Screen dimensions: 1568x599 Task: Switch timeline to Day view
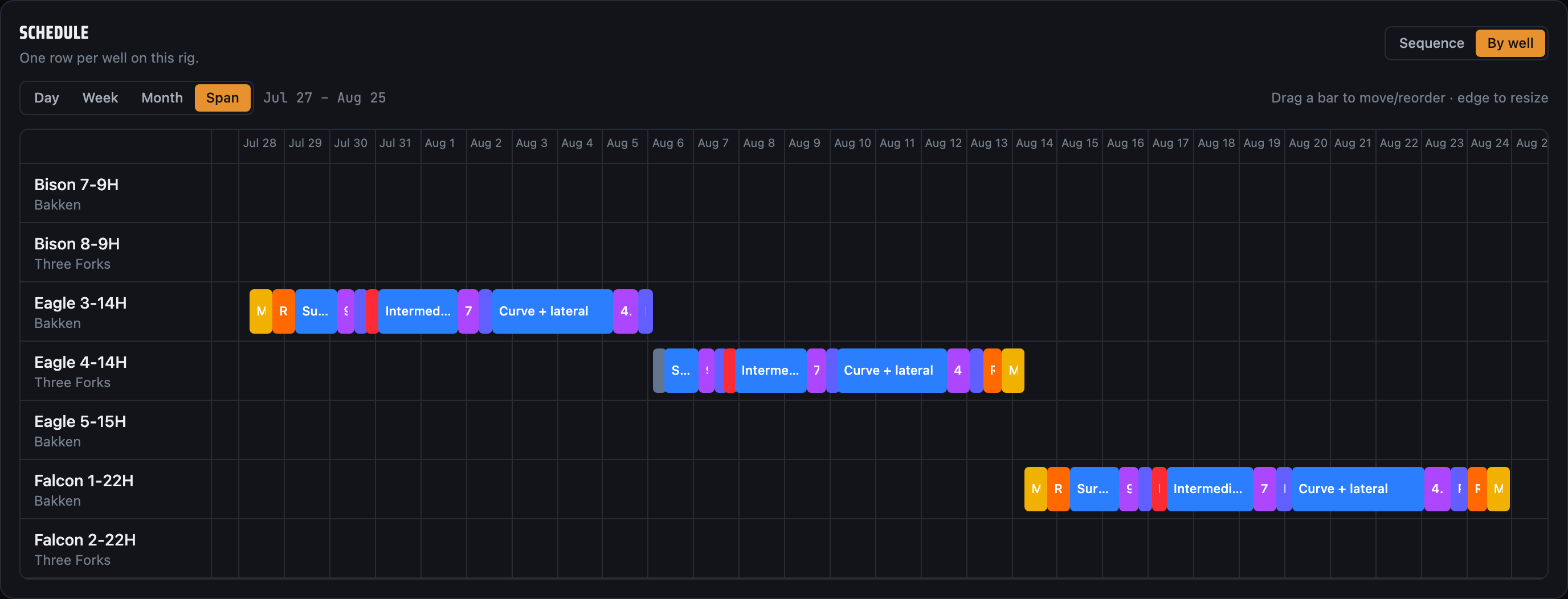(46, 98)
